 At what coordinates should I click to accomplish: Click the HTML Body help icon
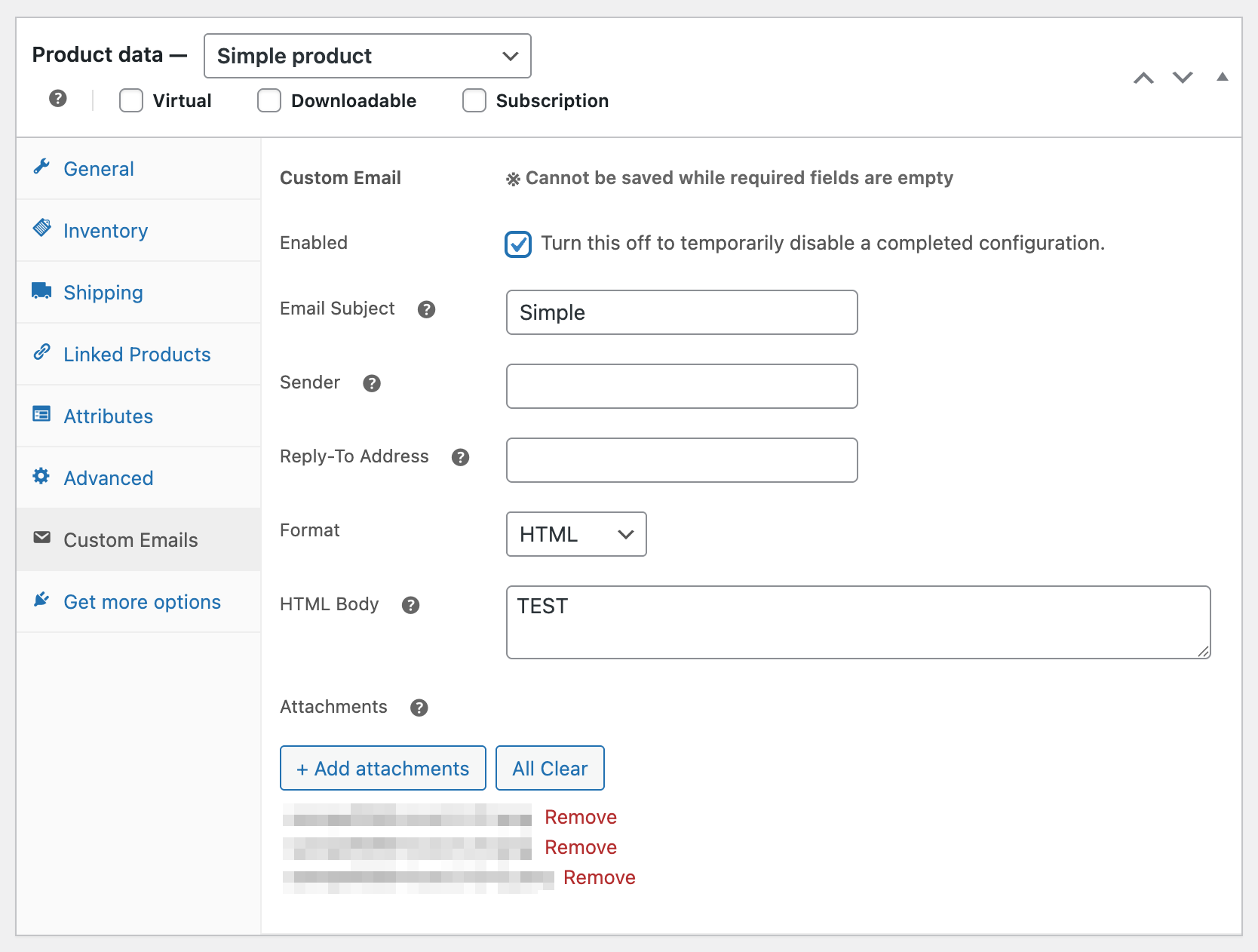[410, 605]
